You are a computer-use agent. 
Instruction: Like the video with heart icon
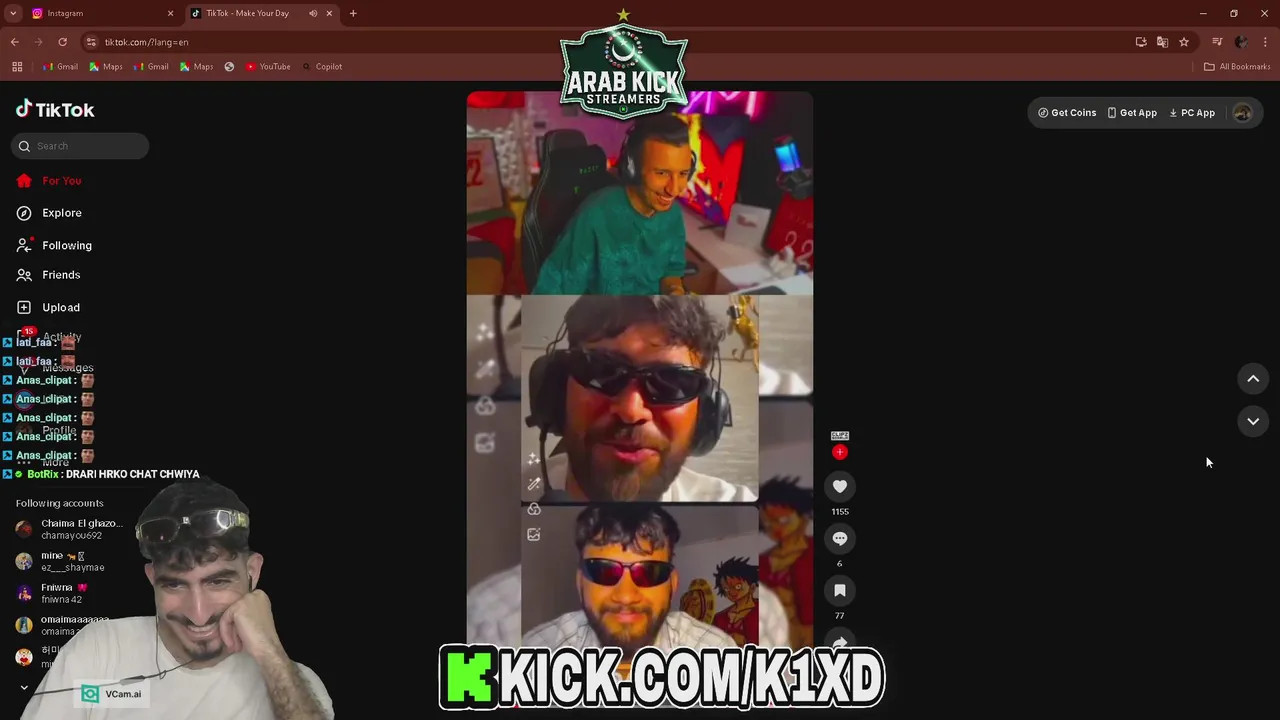pos(840,487)
